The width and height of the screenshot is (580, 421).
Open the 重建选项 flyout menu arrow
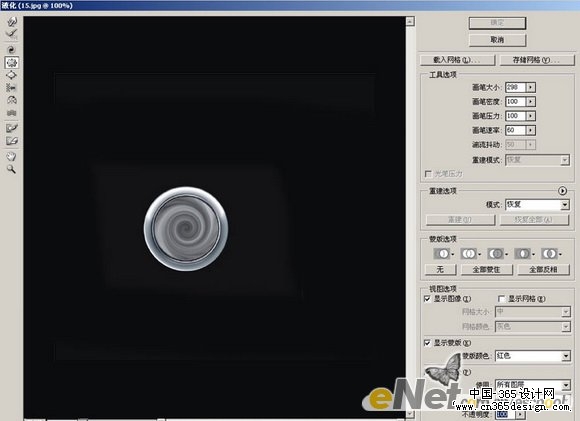point(562,191)
